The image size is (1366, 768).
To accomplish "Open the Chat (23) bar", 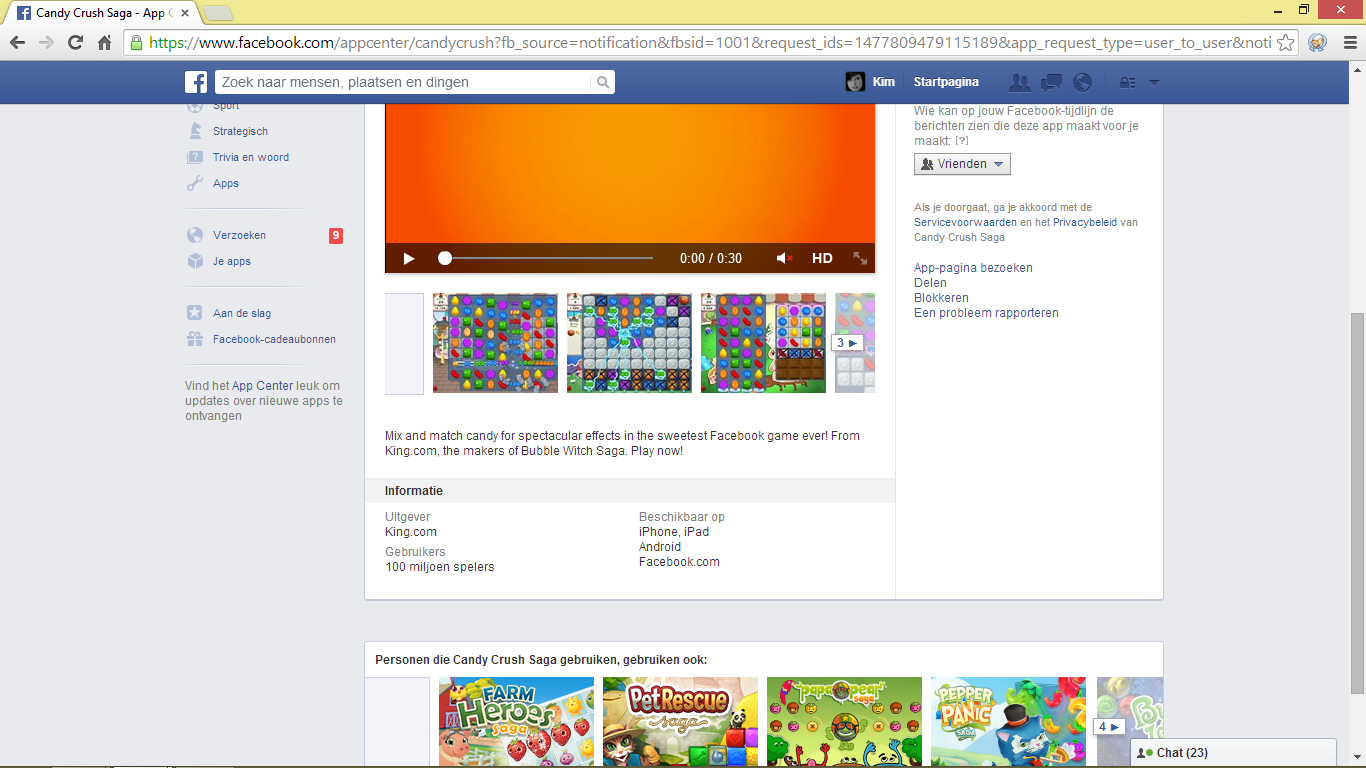I will (1233, 753).
